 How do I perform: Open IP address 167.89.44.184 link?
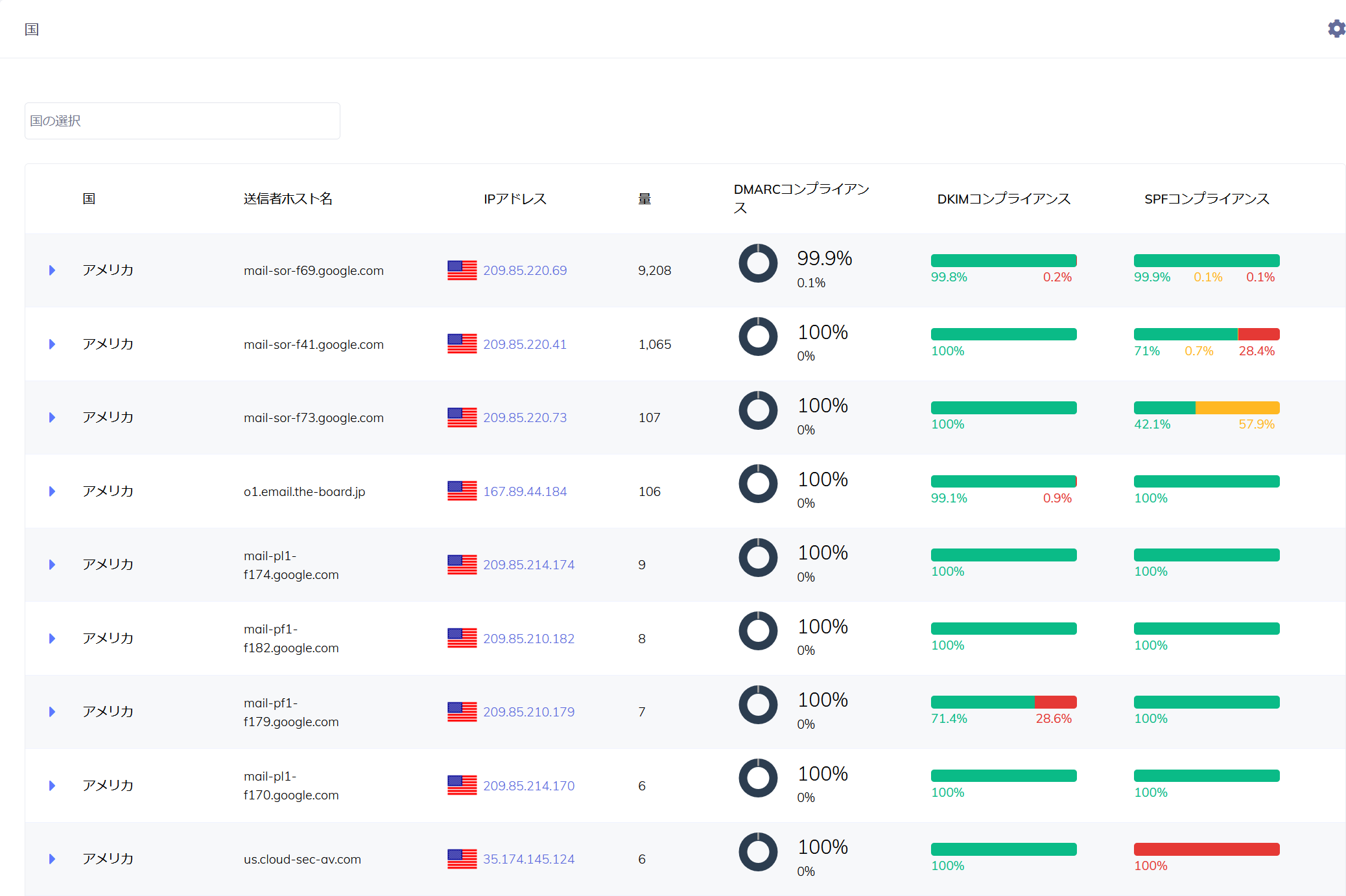coord(525,491)
